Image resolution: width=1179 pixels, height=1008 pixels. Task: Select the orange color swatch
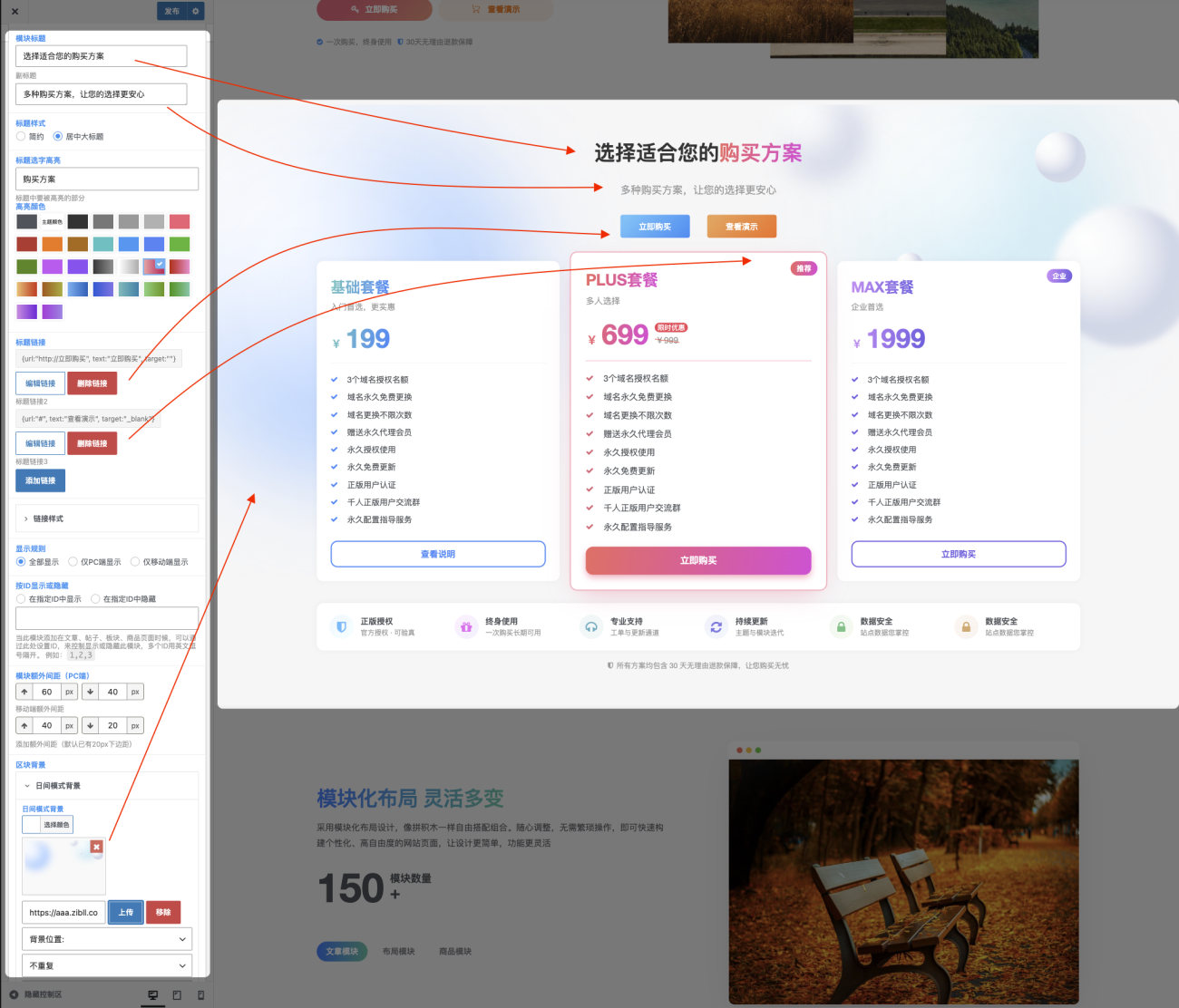click(52, 244)
